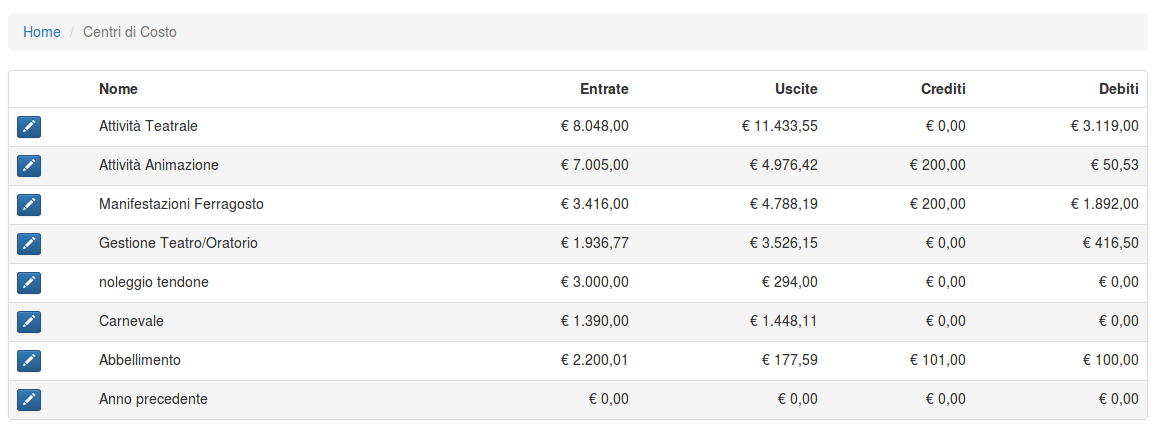Click Abbellimento entrate € 2.200,01
The image size is (1162, 438).
tap(595, 360)
